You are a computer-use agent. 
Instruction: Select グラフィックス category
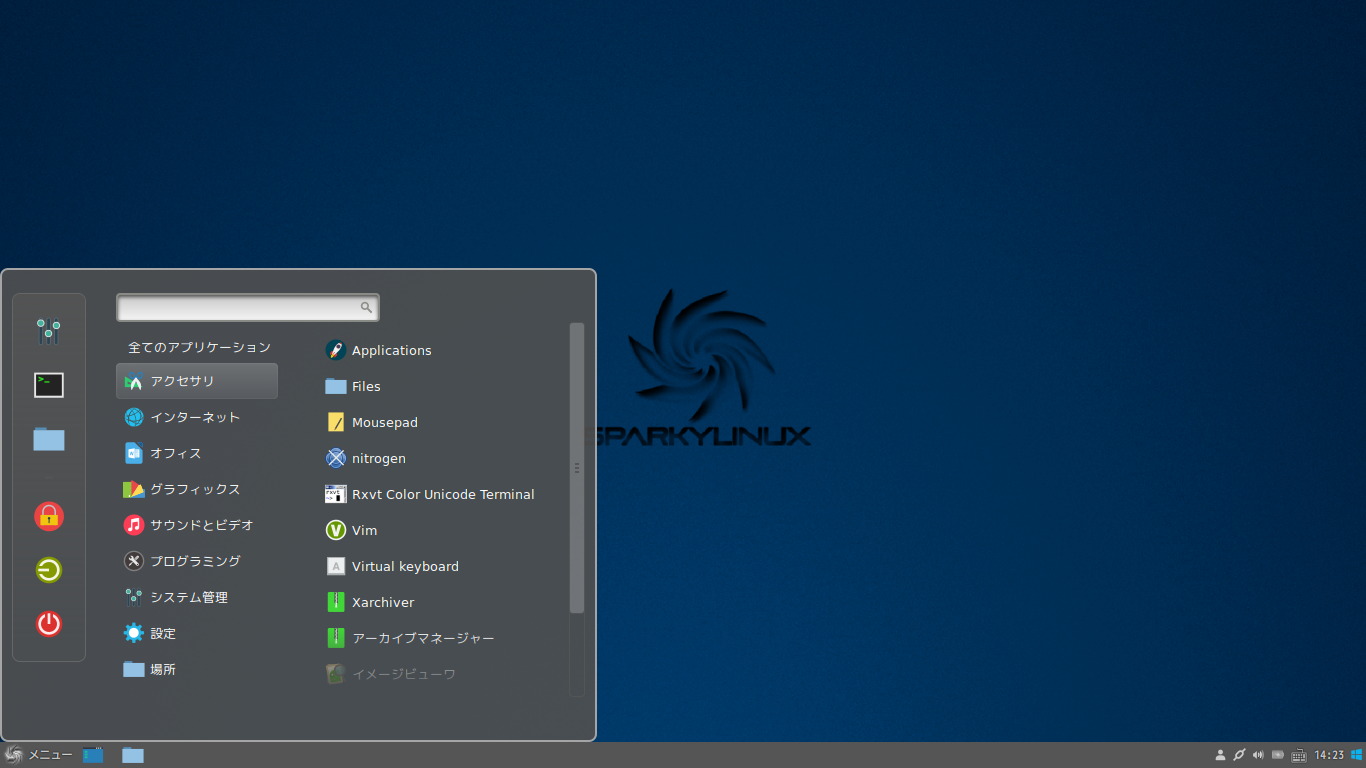[197, 489]
